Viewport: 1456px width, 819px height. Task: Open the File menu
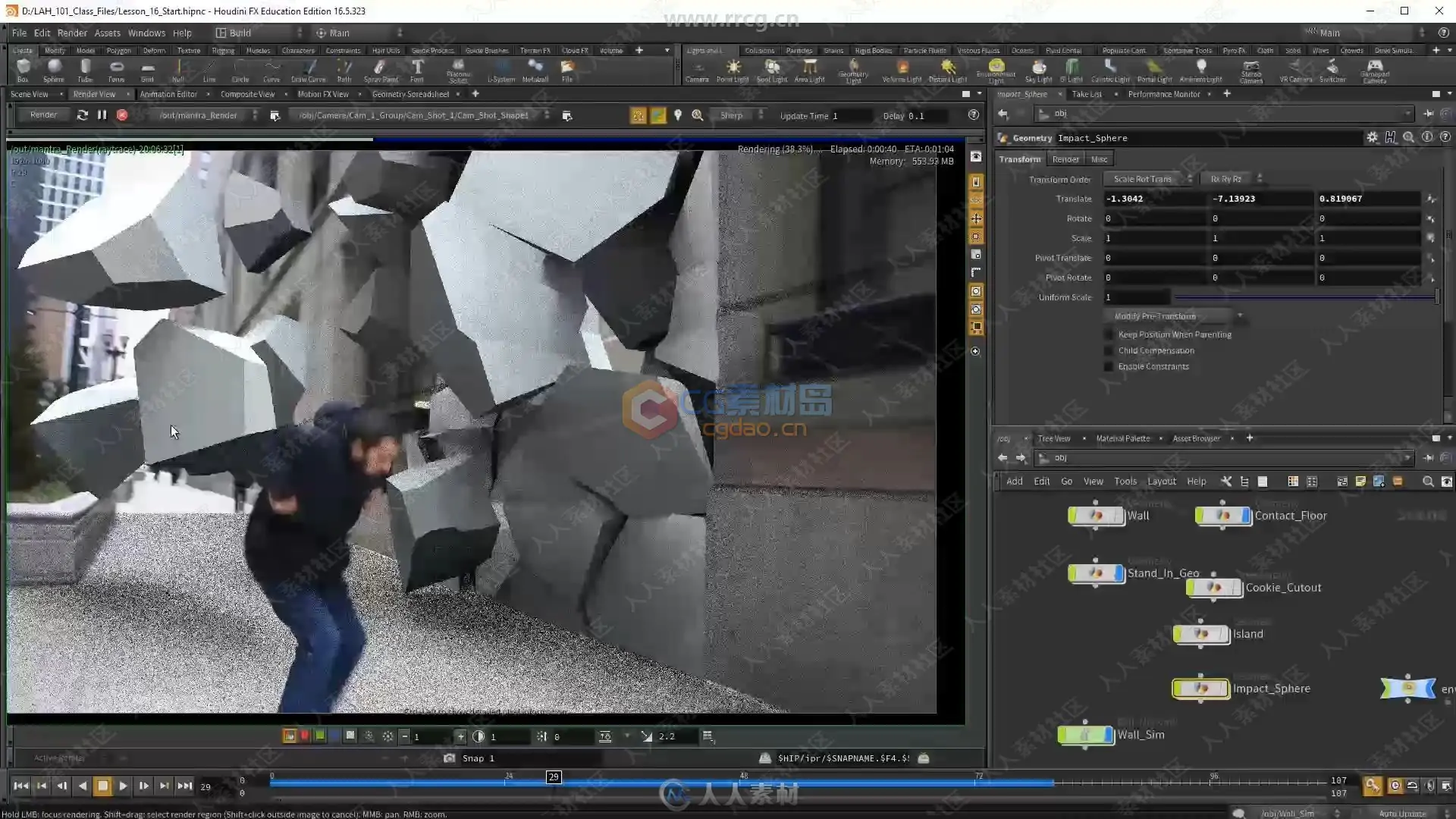19,33
